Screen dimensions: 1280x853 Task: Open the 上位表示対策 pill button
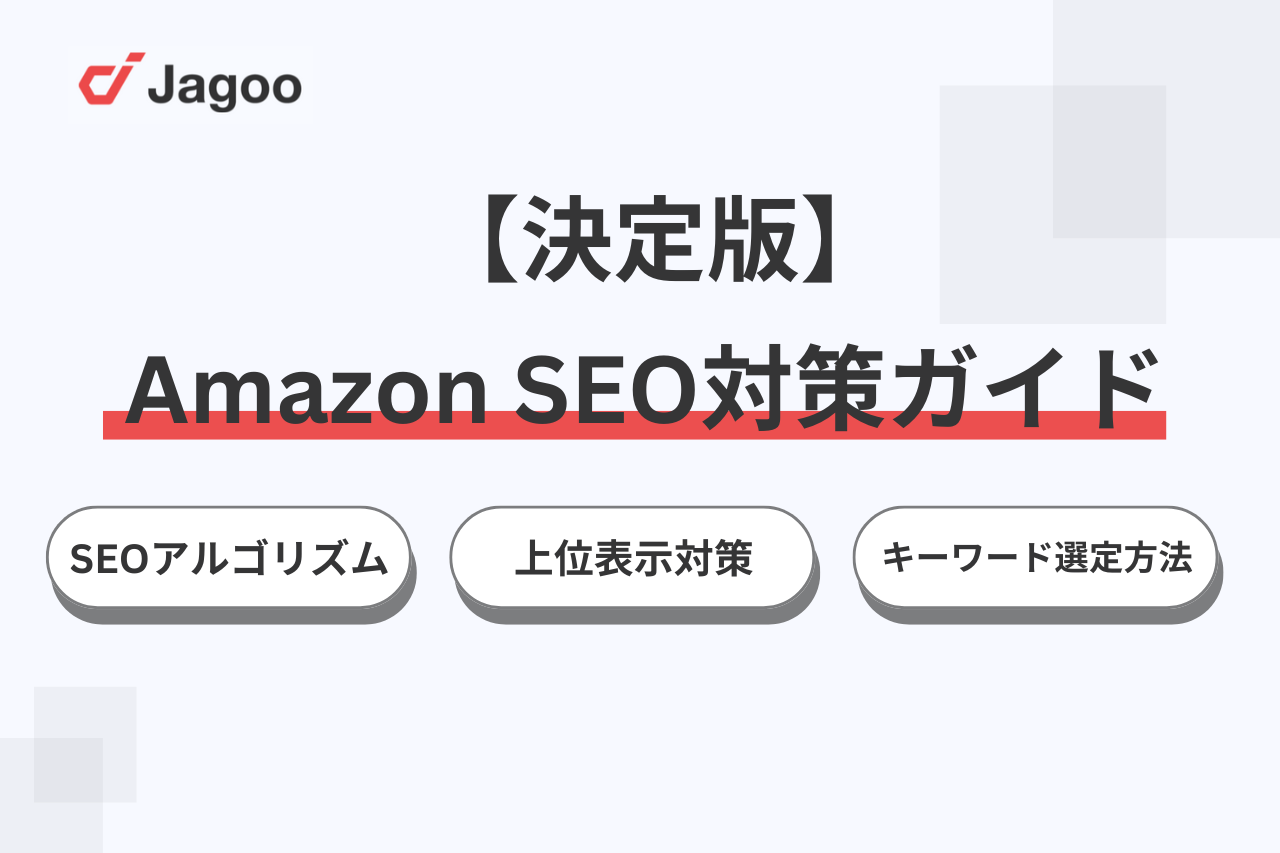(632, 558)
